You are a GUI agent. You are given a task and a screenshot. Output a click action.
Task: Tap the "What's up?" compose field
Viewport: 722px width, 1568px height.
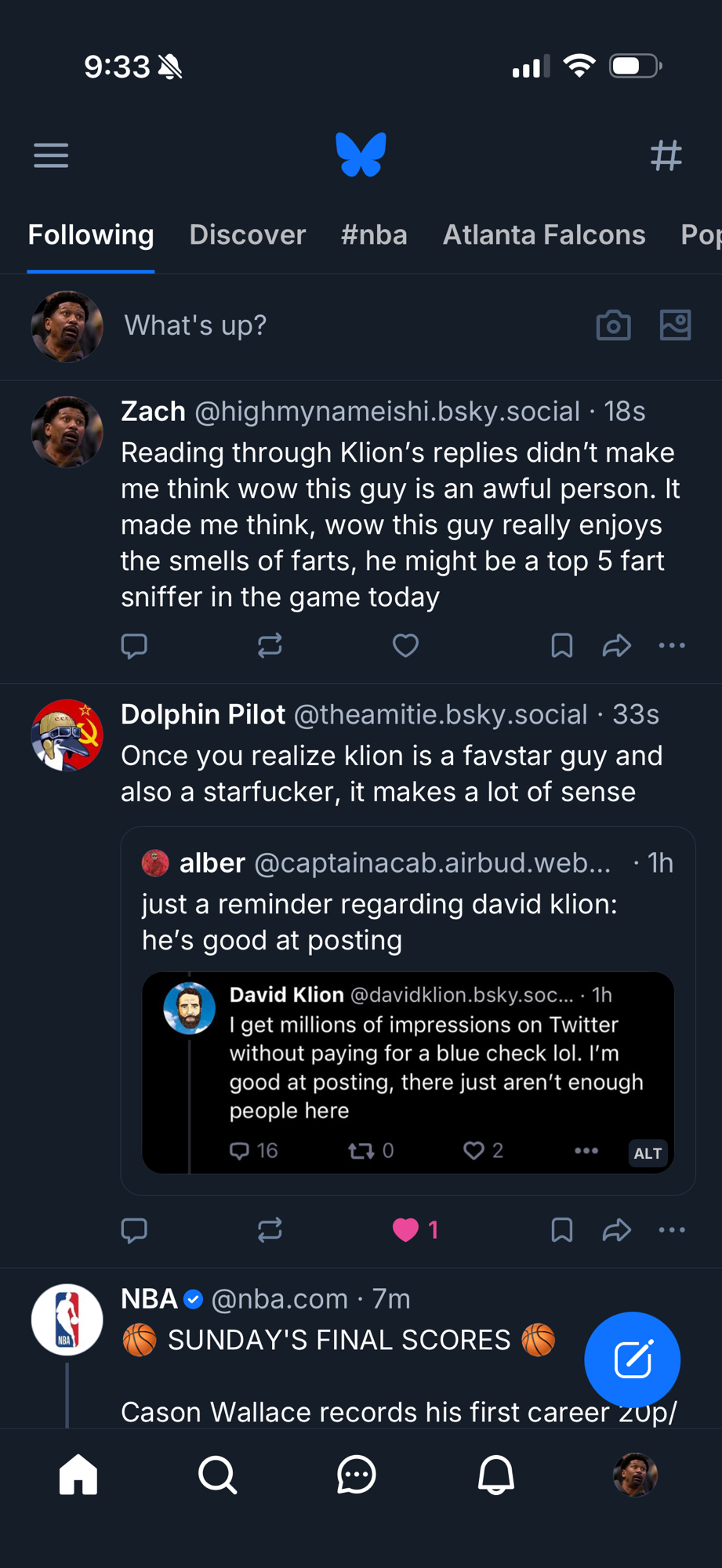pos(196,325)
